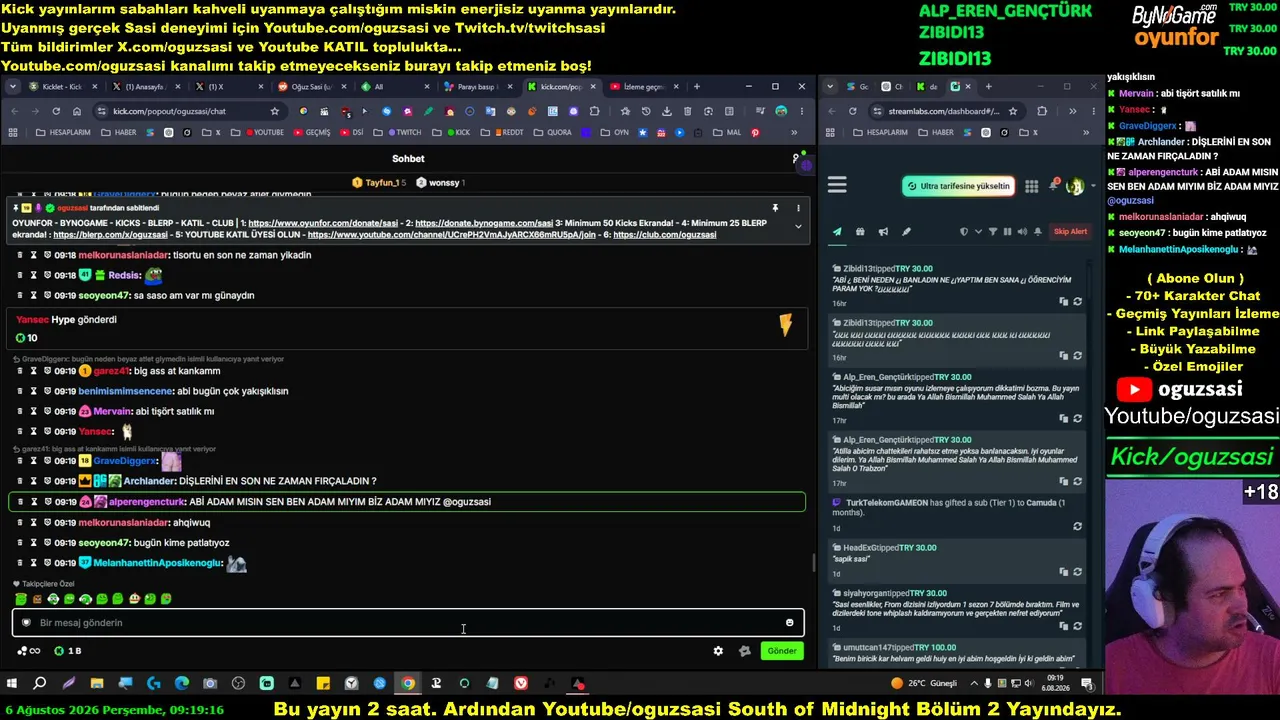
Task: Bookmark the kick.com popout chat page
Action: click(x=274, y=111)
